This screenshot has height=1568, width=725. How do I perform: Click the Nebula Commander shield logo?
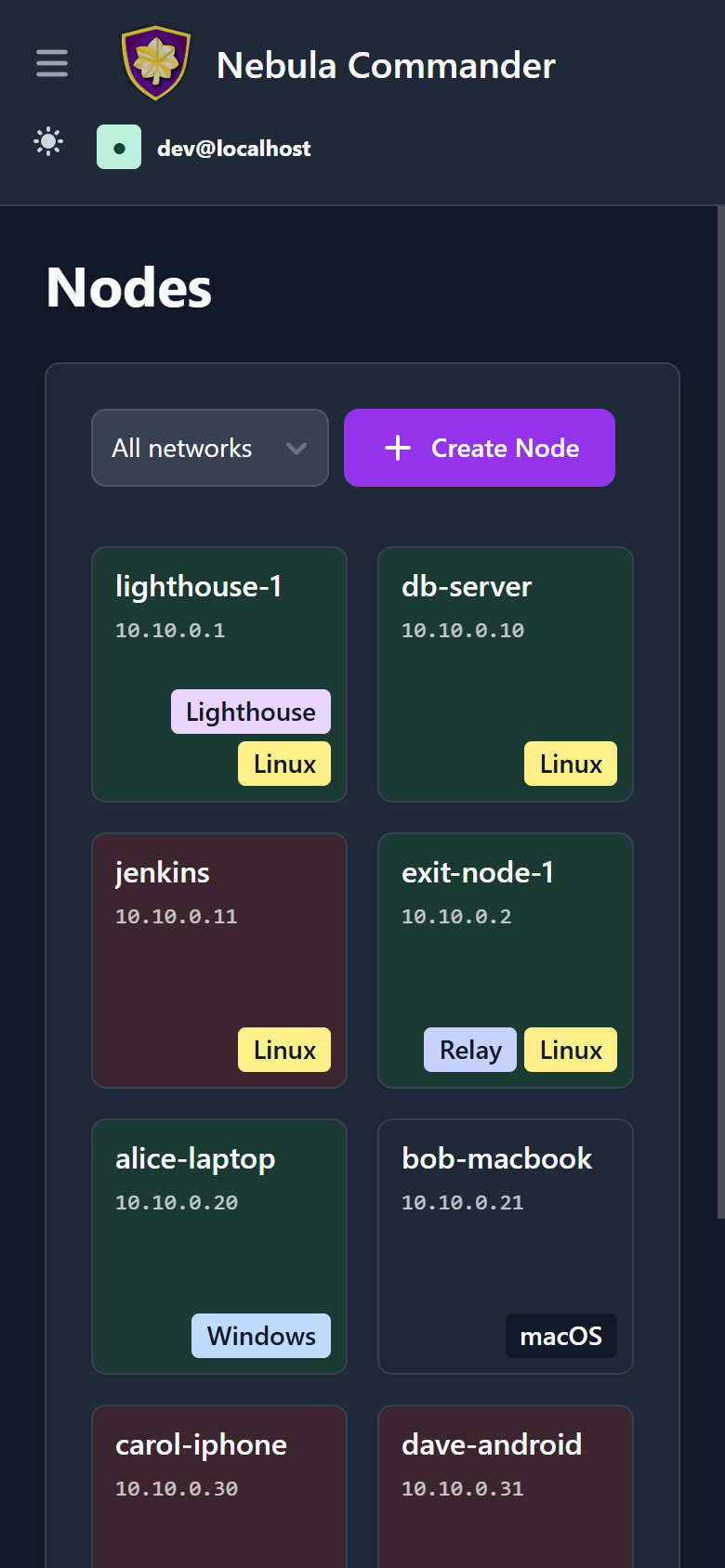[x=156, y=63]
